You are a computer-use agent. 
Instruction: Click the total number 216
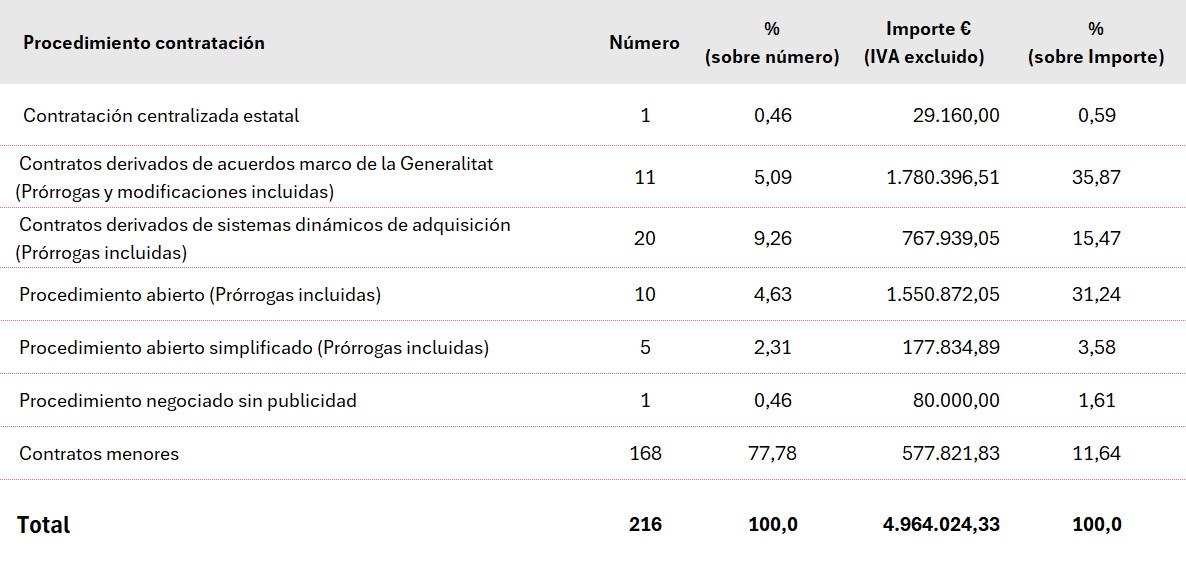pyautogui.click(x=645, y=525)
